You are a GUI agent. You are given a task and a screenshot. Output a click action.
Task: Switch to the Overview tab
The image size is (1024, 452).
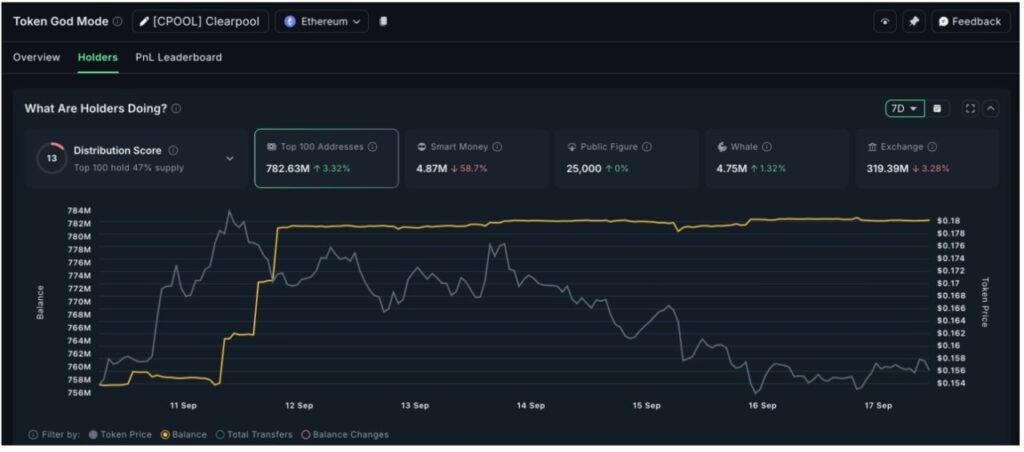(x=36, y=57)
